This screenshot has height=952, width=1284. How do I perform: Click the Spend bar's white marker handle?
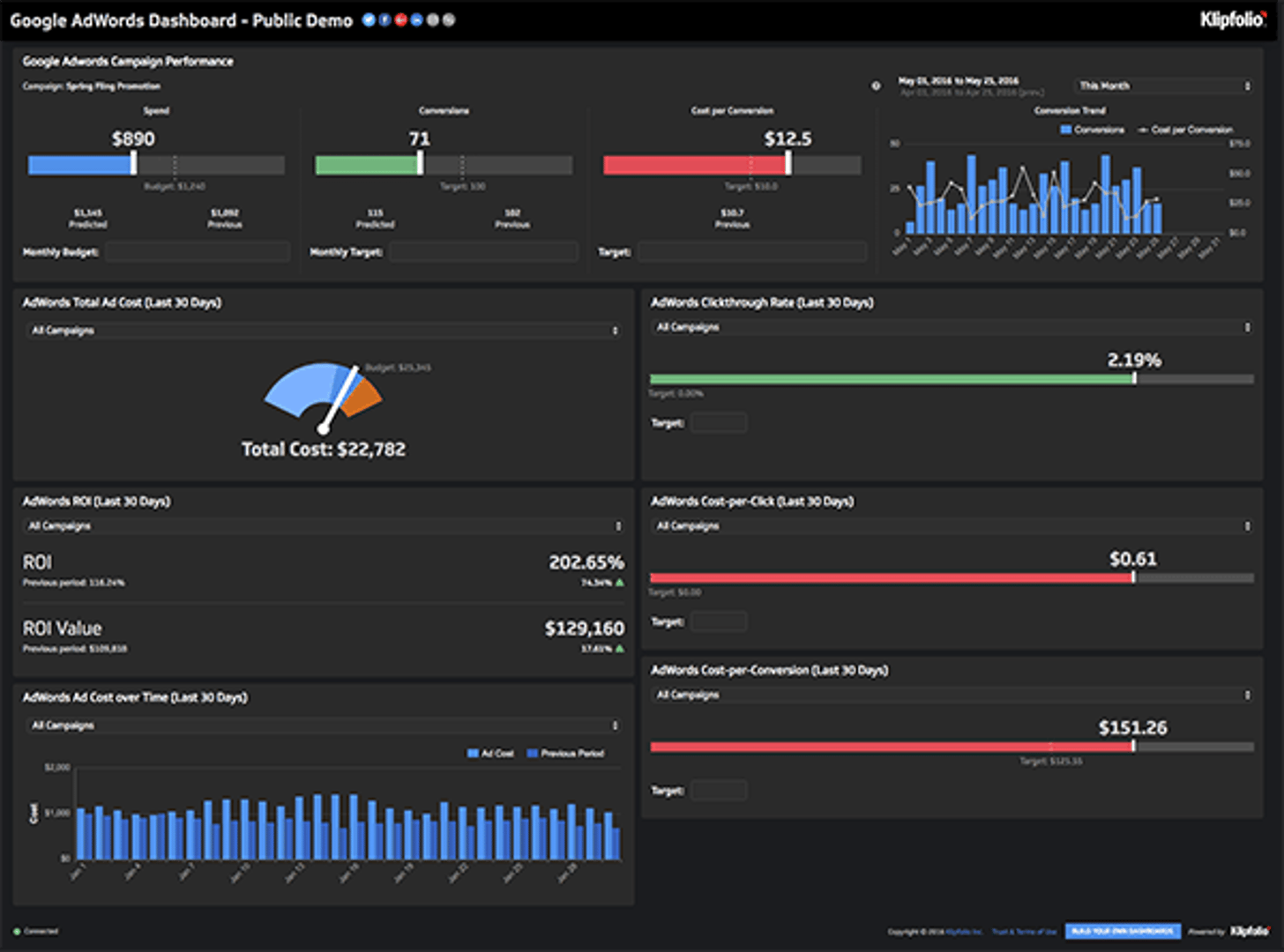click(x=133, y=163)
